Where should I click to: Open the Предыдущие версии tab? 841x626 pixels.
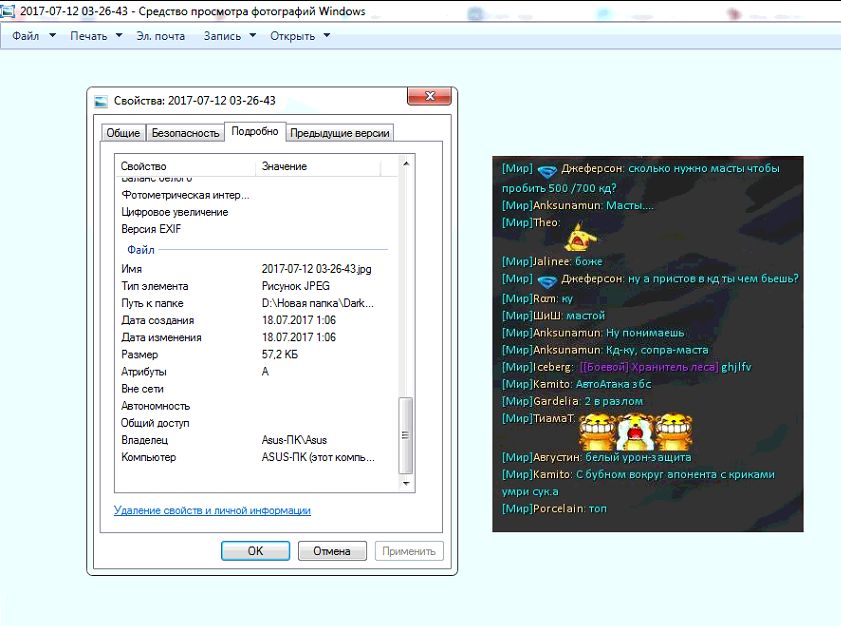tap(340, 133)
